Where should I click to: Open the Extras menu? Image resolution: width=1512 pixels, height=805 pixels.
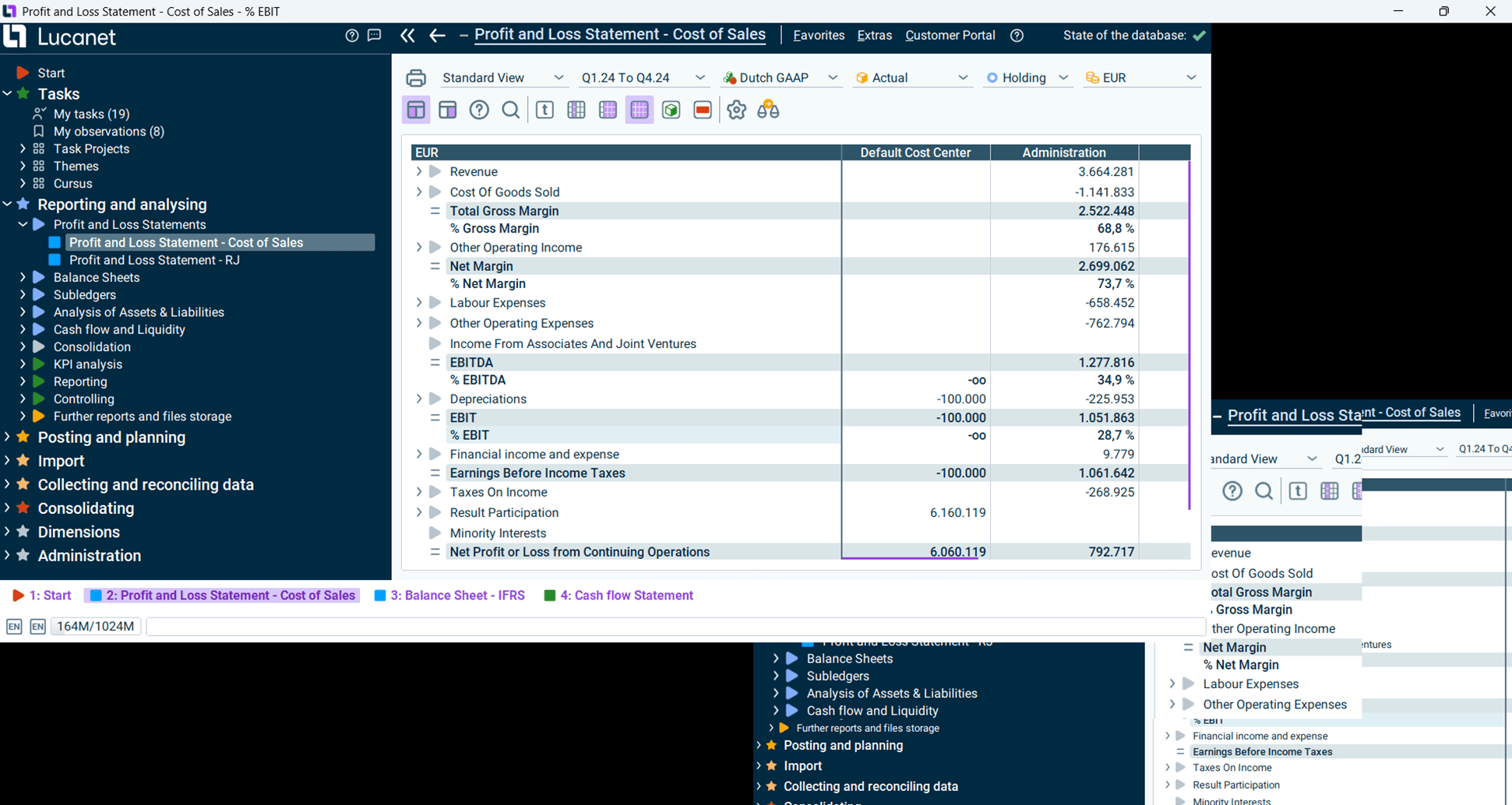tap(875, 36)
